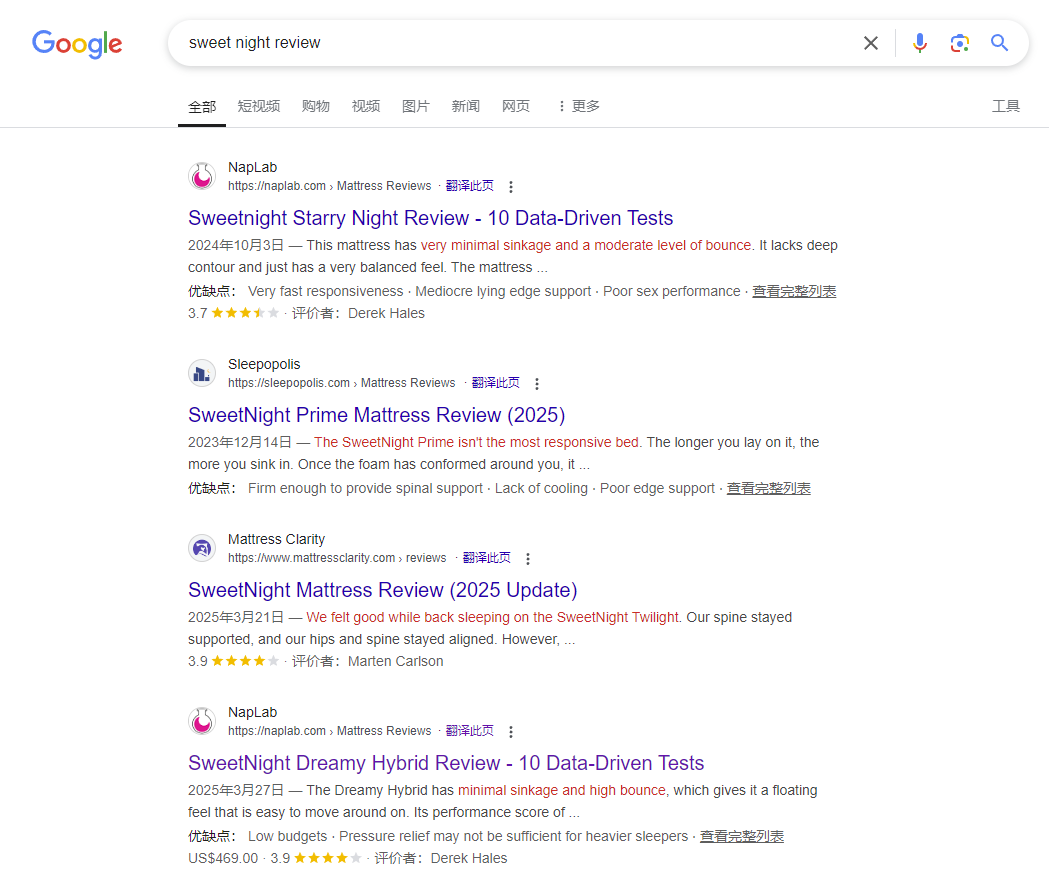Click the US$469.00 price text

[x=223, y=858]
